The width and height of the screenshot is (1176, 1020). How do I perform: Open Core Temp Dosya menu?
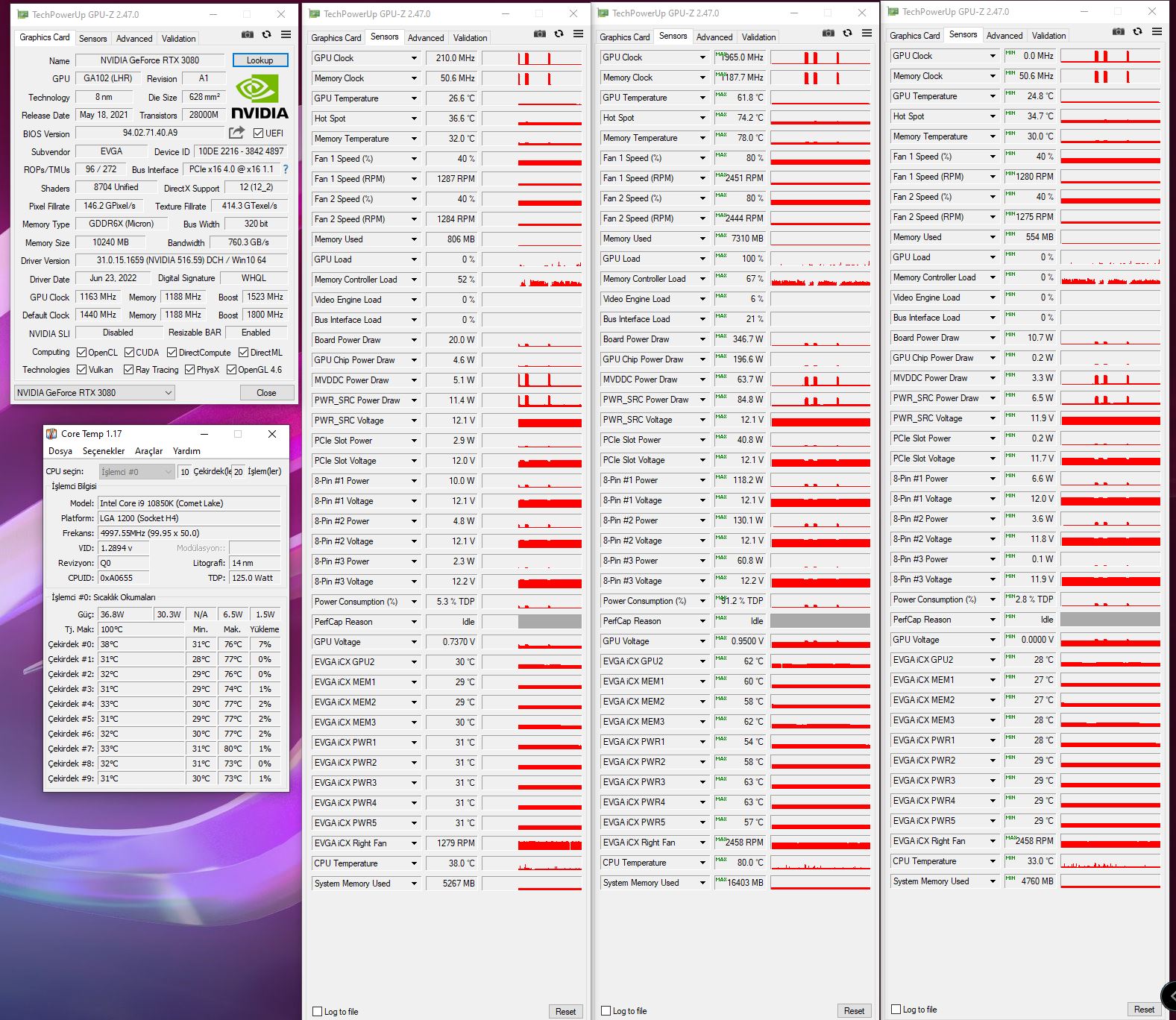point(60,452)
